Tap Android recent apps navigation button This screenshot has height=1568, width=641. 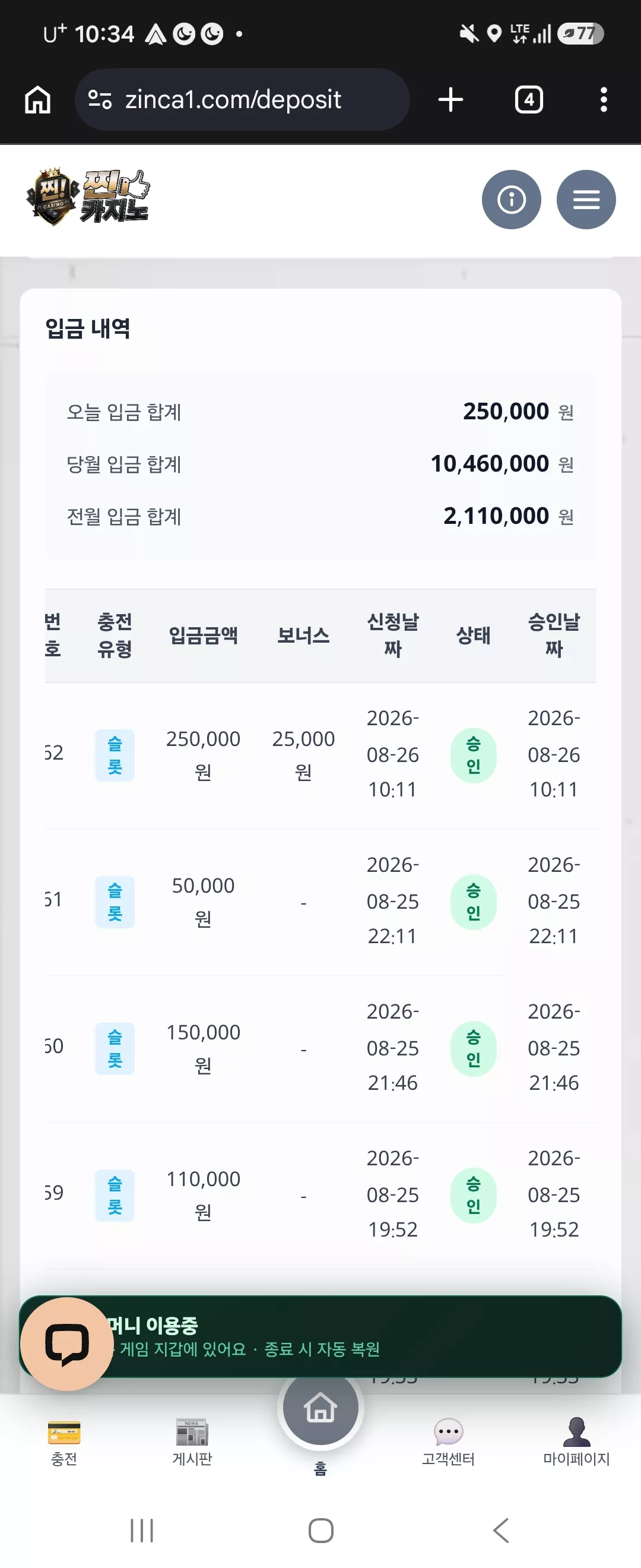[x=142, y=1530]
